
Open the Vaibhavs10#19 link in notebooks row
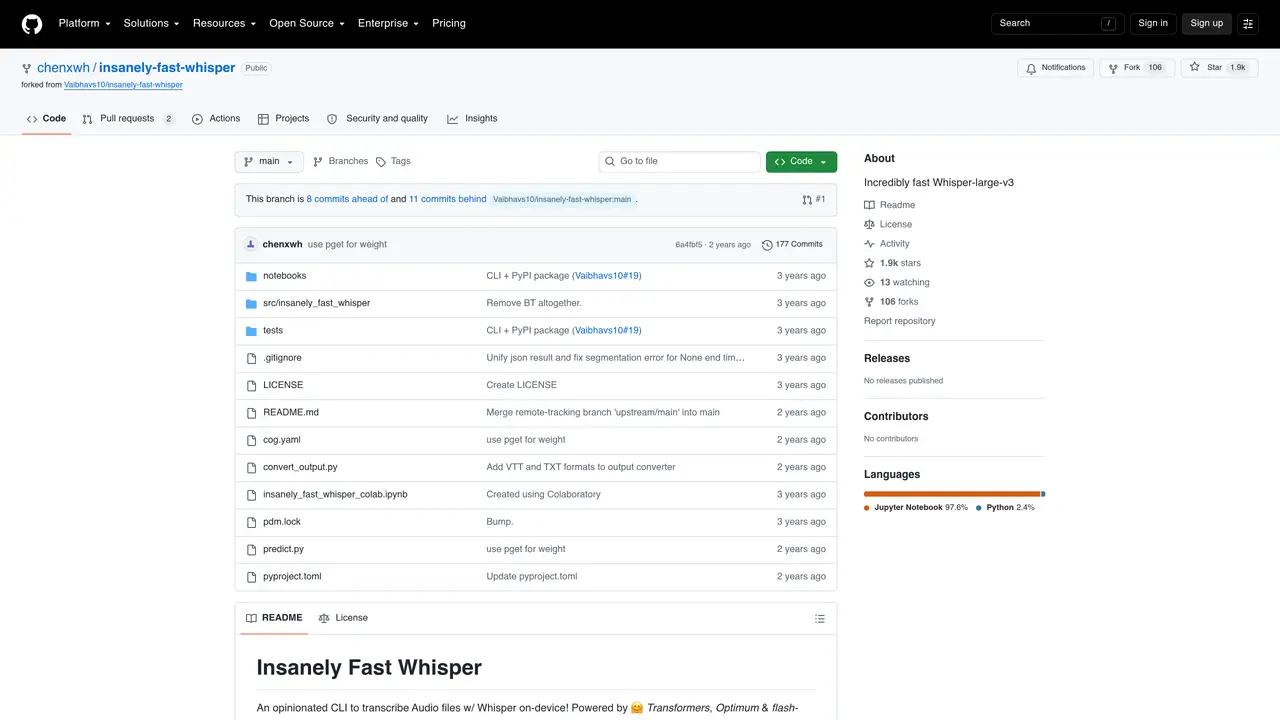(x=607, y=276)
